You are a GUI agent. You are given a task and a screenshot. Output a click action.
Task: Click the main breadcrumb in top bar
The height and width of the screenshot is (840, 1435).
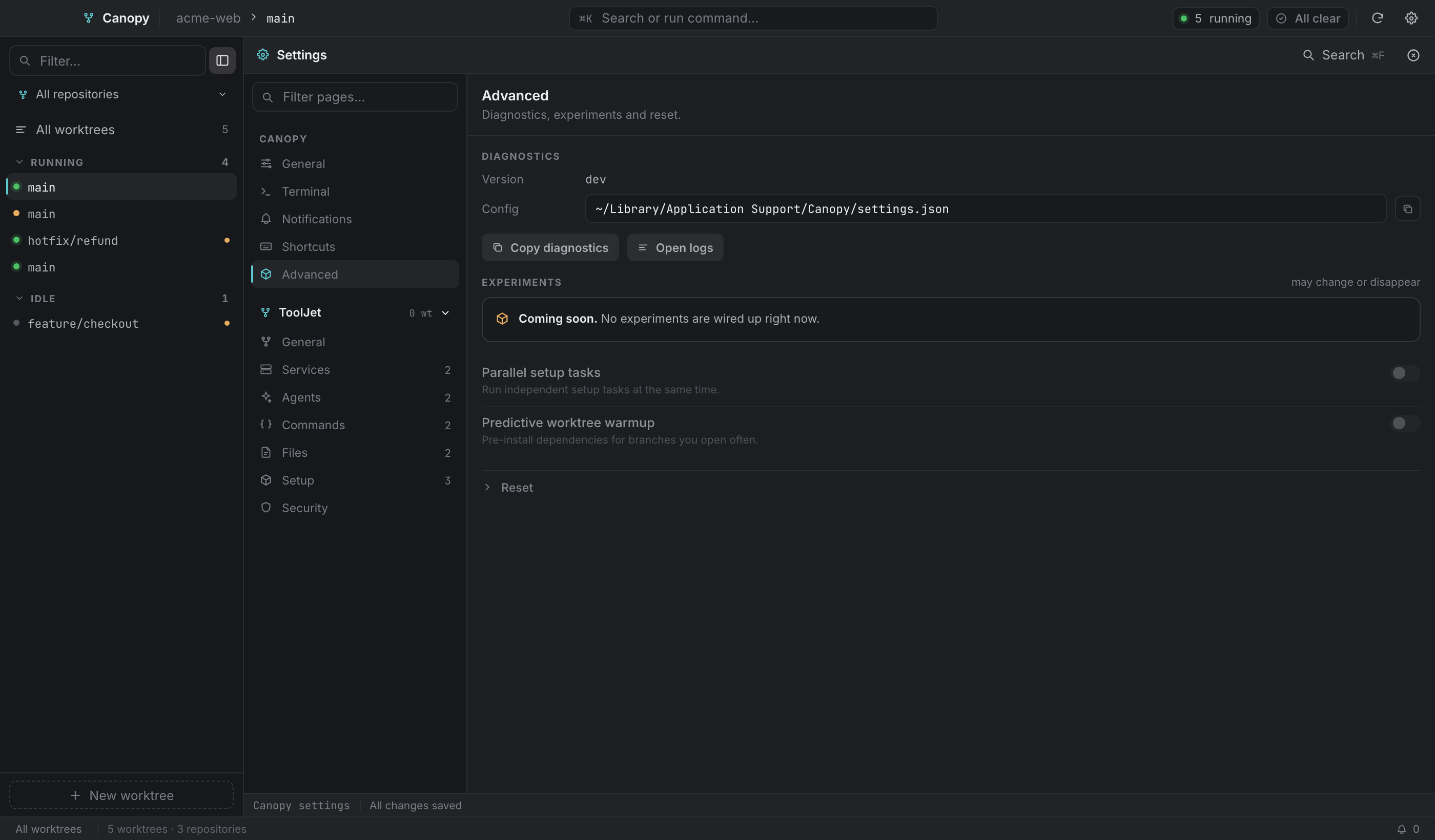tap(280, 18)
